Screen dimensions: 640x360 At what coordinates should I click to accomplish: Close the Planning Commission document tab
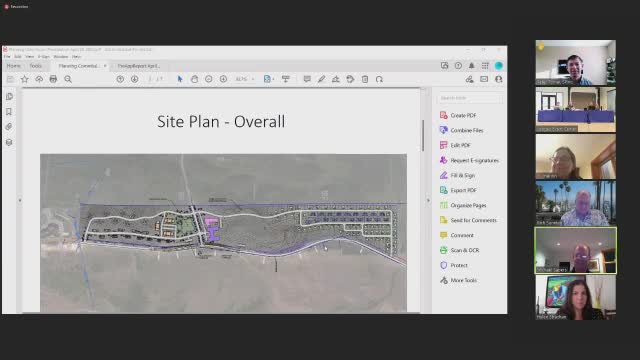(105, 66)
